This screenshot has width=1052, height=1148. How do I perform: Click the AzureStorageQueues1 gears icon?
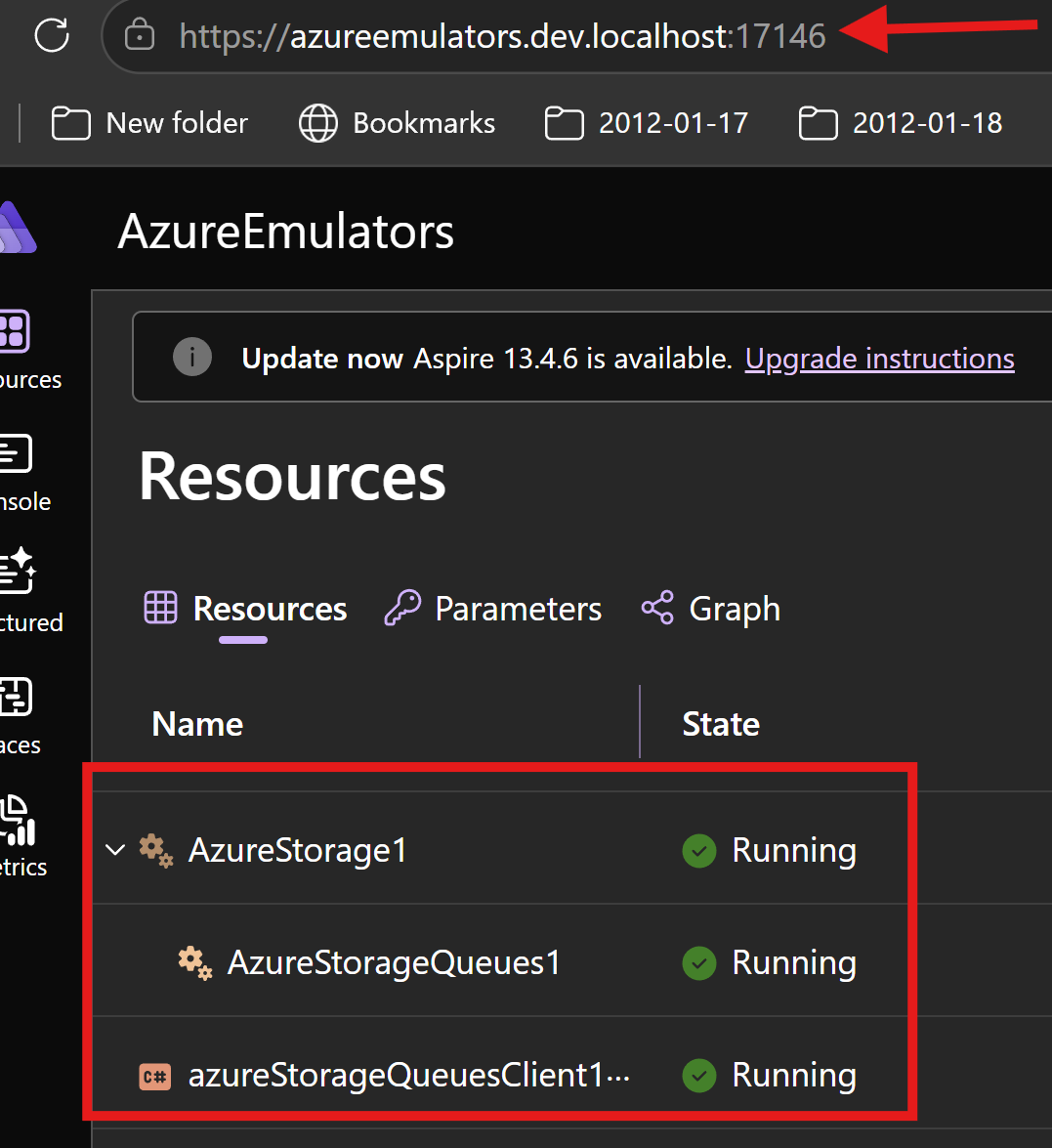tap(195, 962)
